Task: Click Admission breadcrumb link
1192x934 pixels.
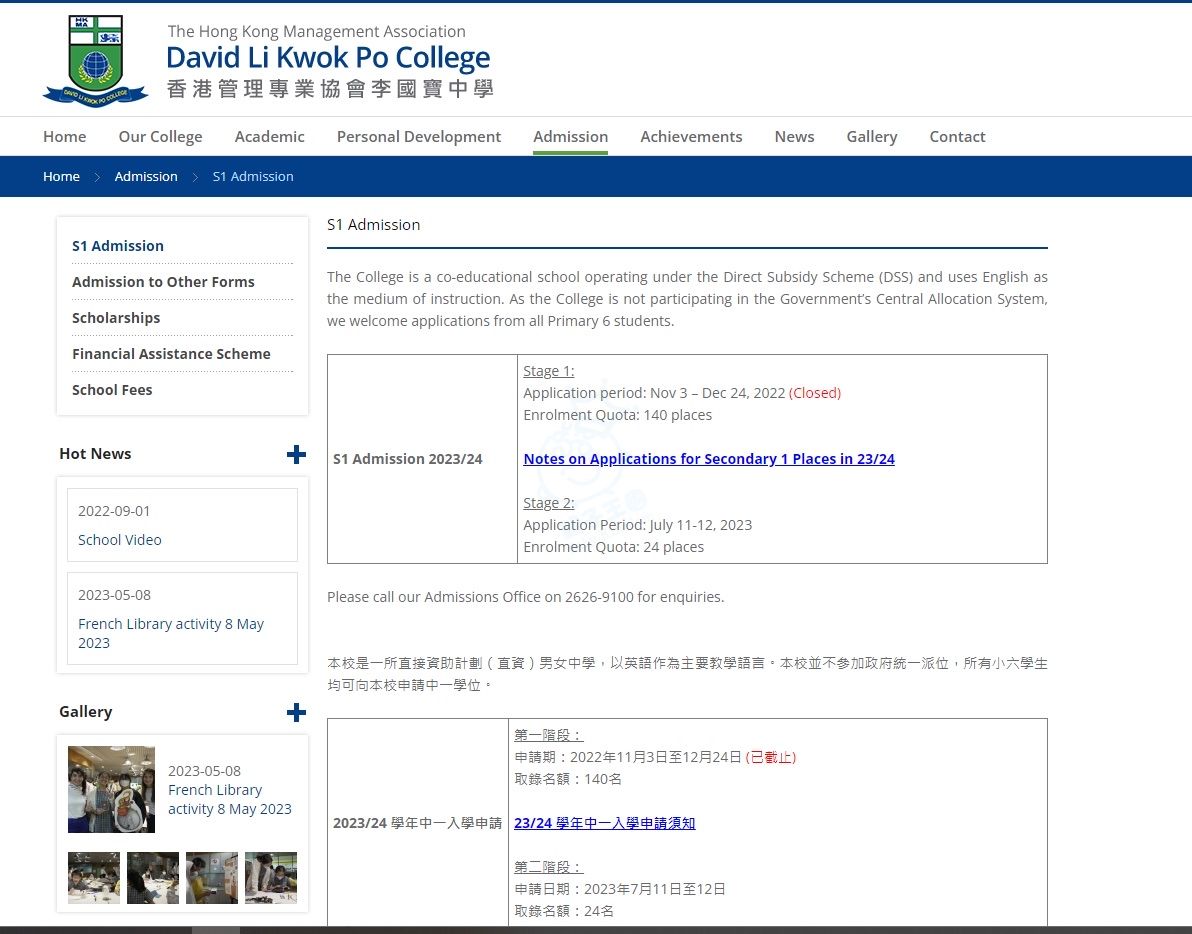Action: click(146, 177)
